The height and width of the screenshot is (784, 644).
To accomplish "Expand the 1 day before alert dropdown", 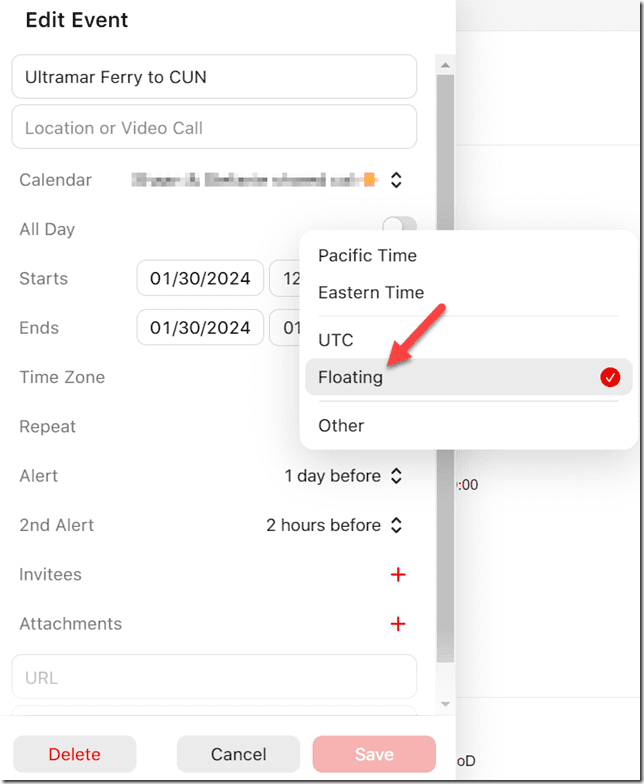I will 343,476.
